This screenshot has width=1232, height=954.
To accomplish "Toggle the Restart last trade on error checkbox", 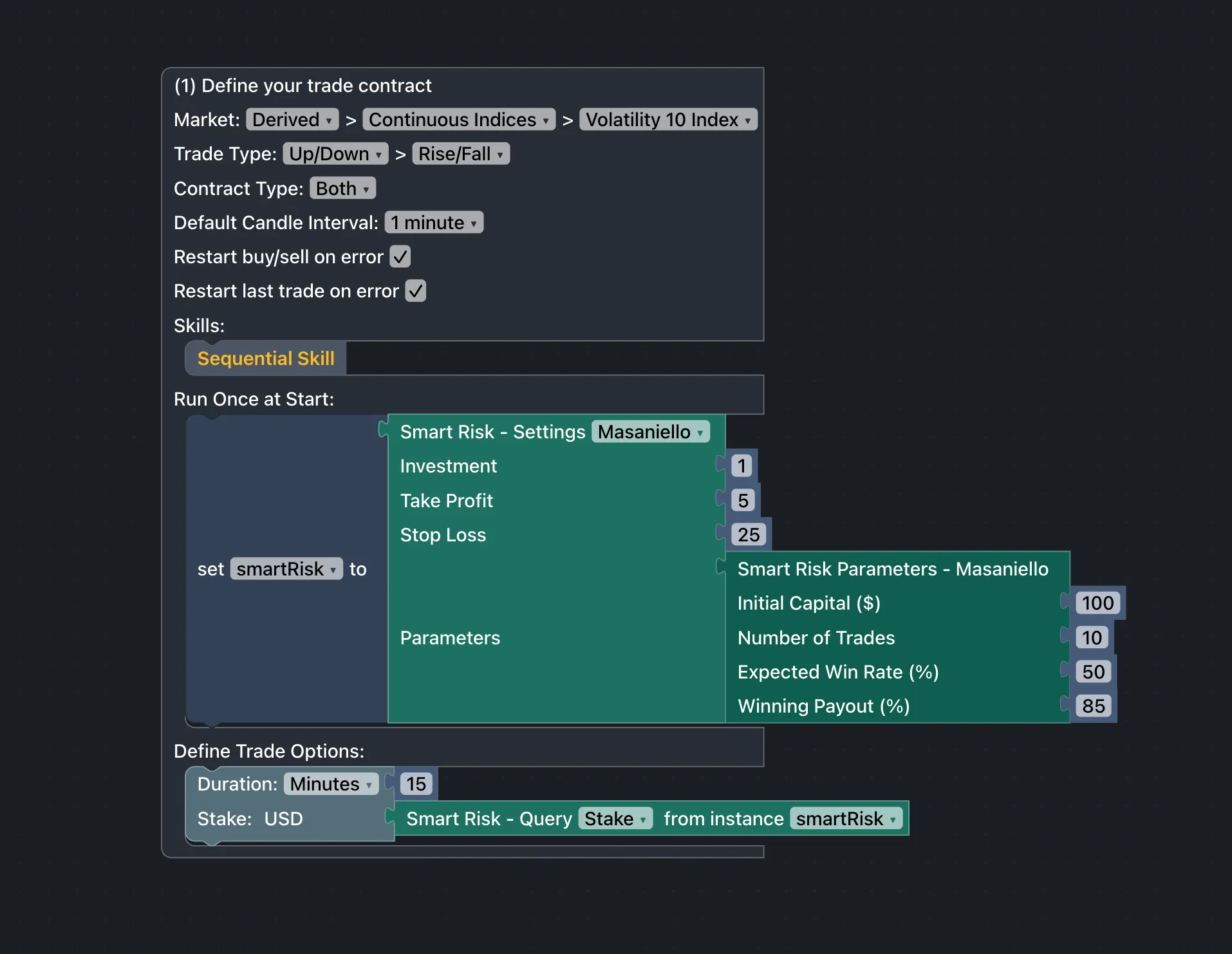I will click(415, 291).
